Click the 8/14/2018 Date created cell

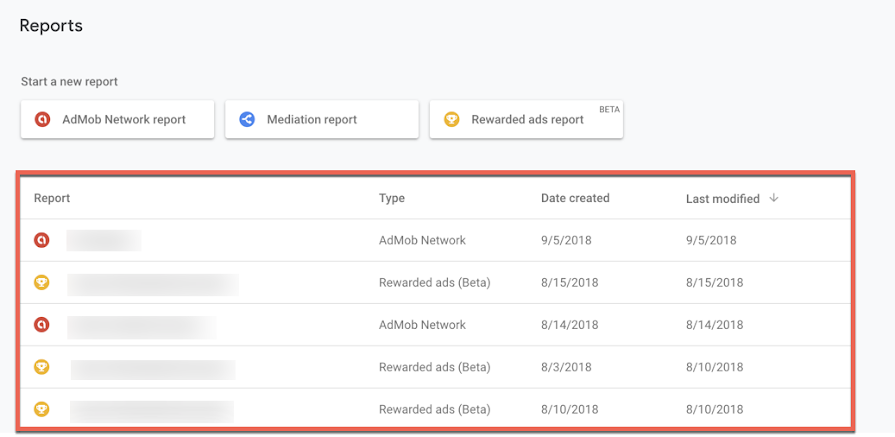click(570, 325)
